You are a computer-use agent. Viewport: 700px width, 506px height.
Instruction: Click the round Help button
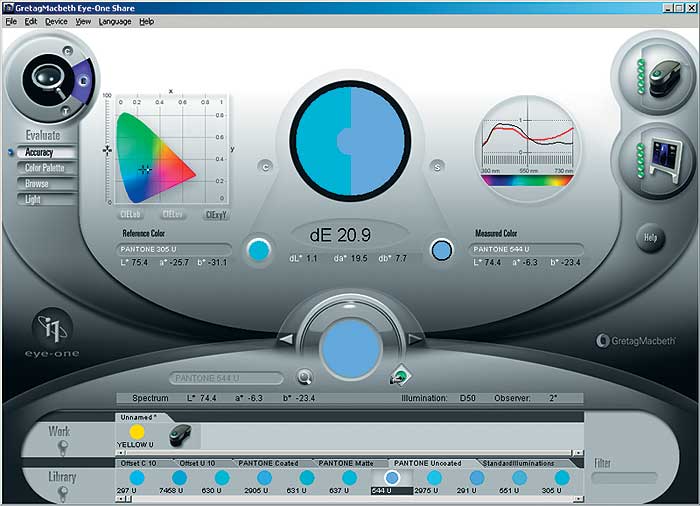tap(652, 237)
